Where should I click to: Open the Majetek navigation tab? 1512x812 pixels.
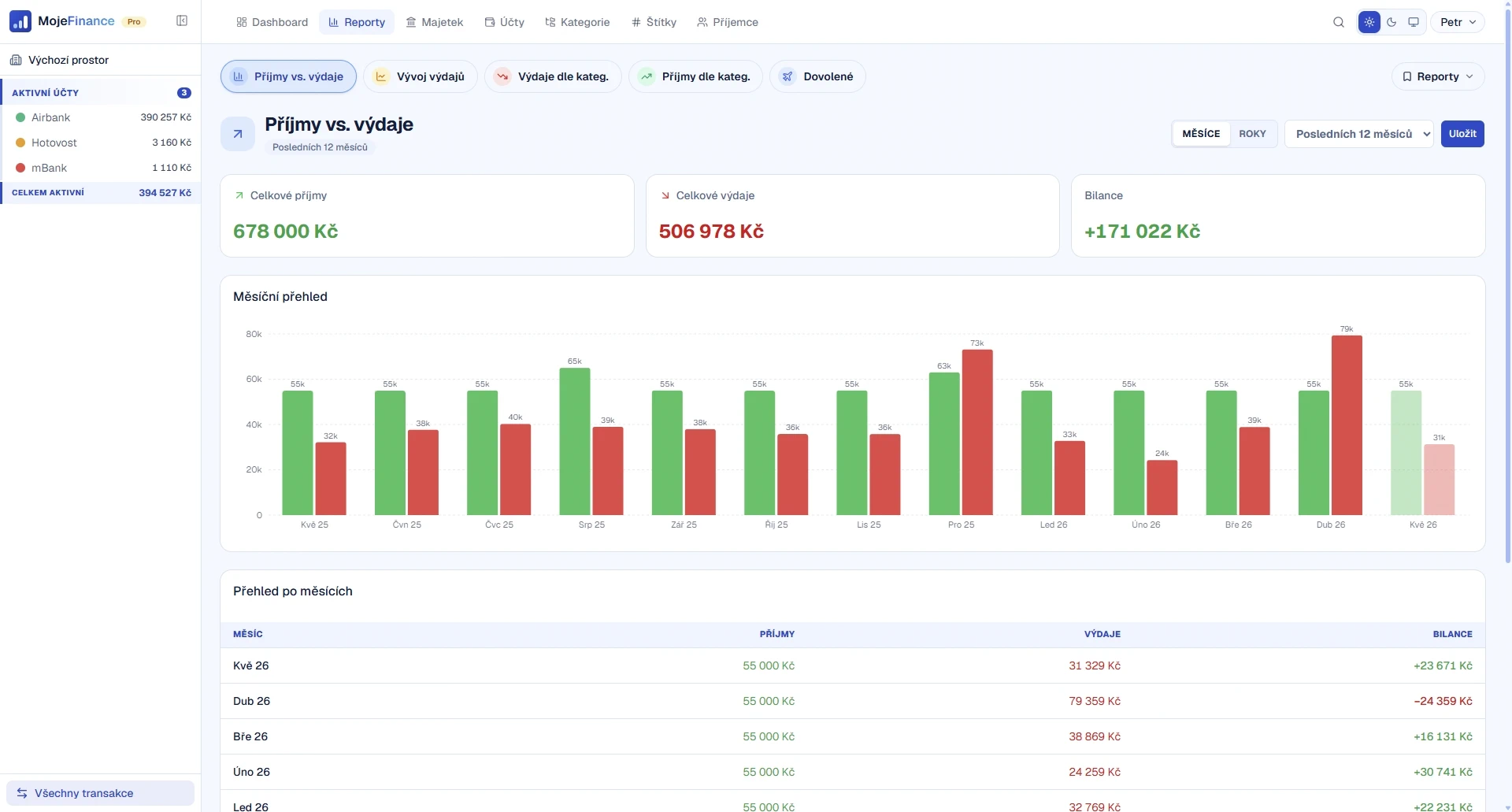coord(434,22)
